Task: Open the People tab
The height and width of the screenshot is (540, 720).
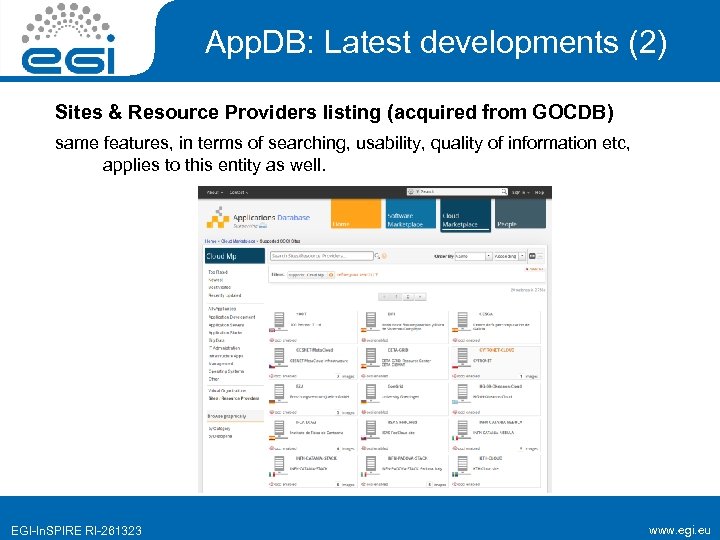Action: point(520,214)
